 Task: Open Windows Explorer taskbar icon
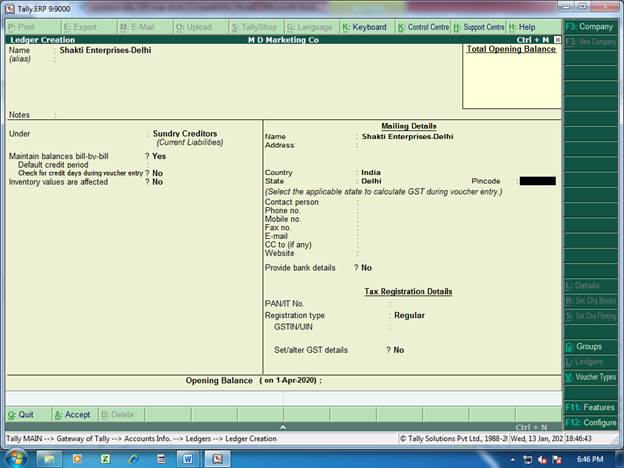tap(49, 459)
